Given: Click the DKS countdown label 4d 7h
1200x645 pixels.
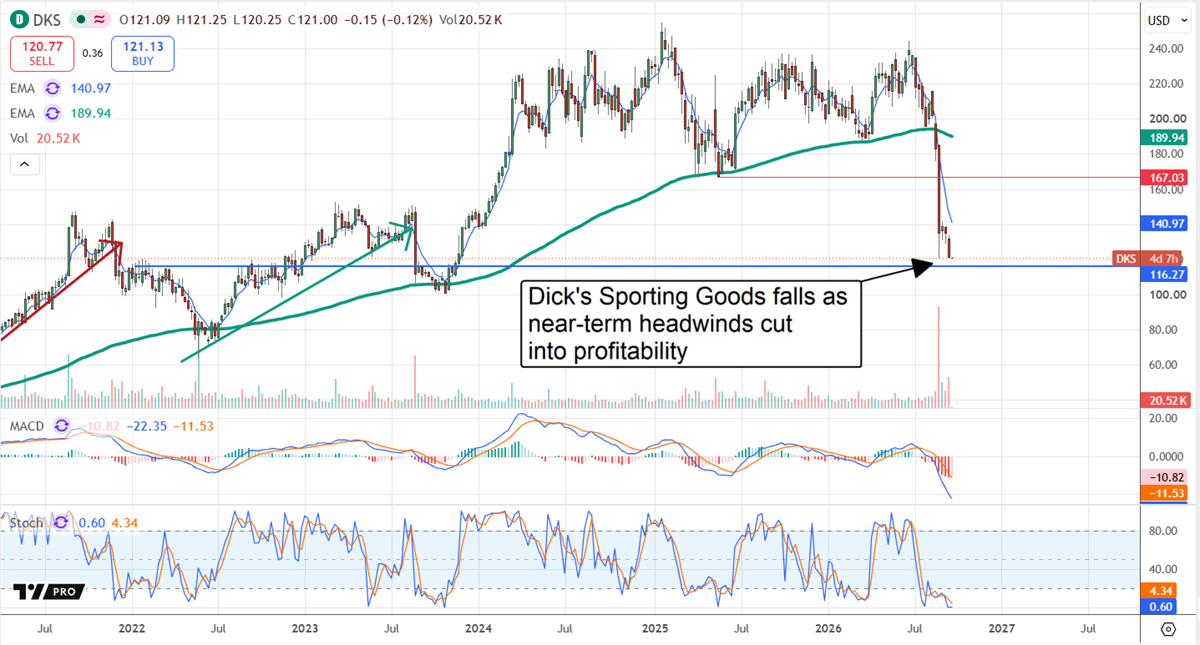Looking at the screenshot, I should (1150, 258).
